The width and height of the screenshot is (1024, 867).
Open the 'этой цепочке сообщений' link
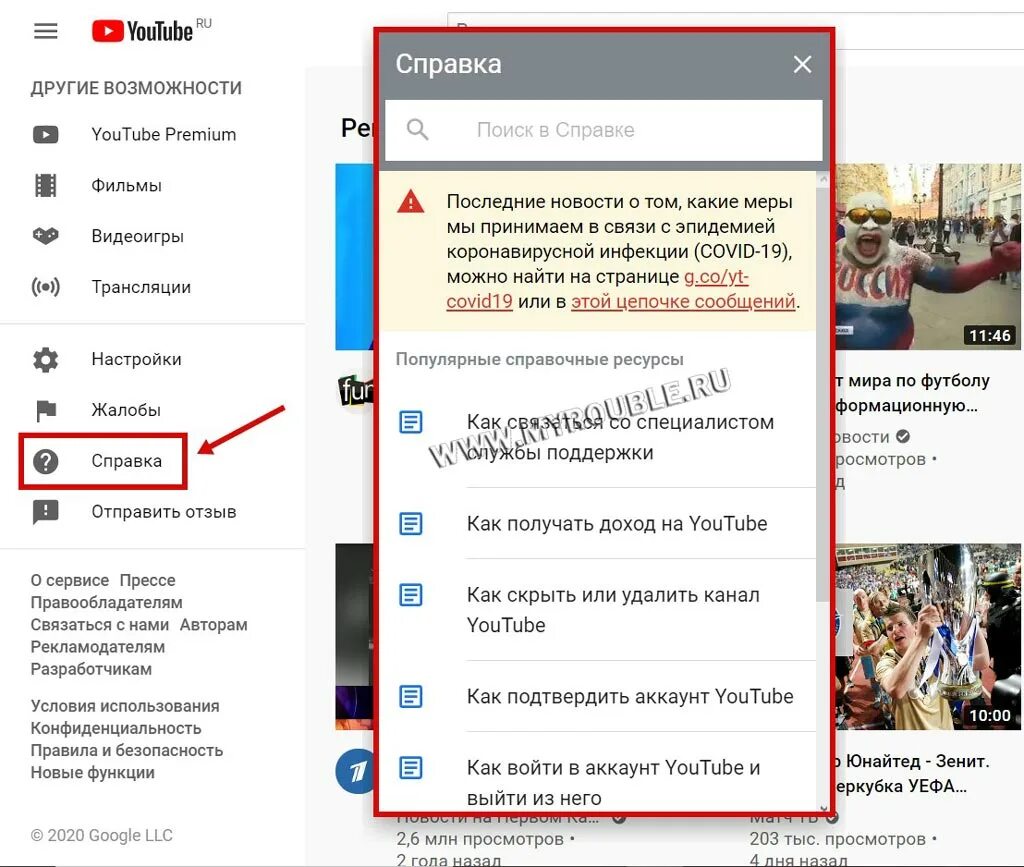pos(683,302)
